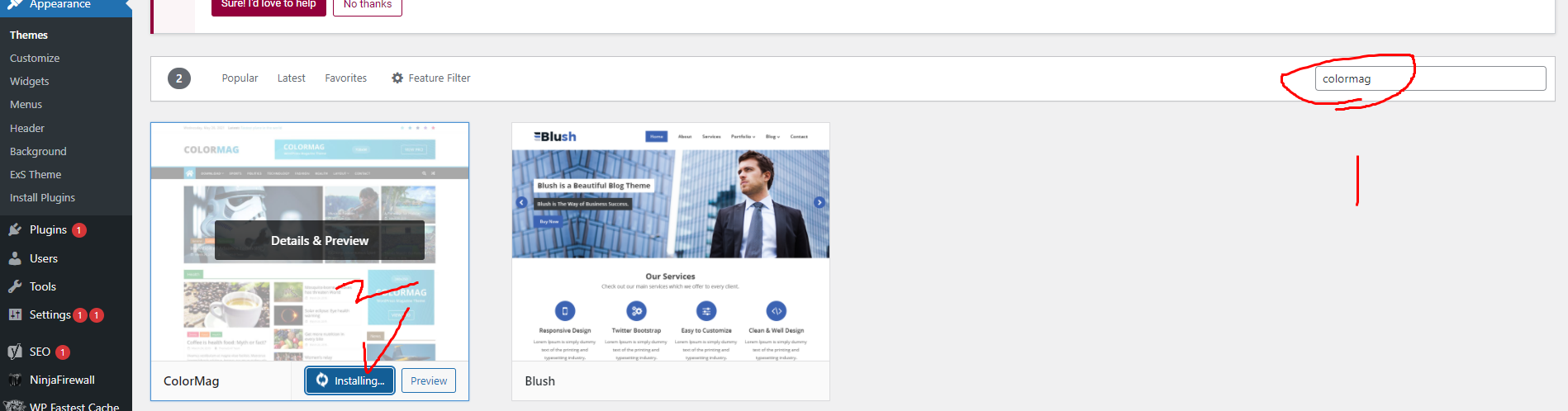This screenshot has width=1568, height=411.
Task: Open the Tools wrench icon
Action: 15,286
